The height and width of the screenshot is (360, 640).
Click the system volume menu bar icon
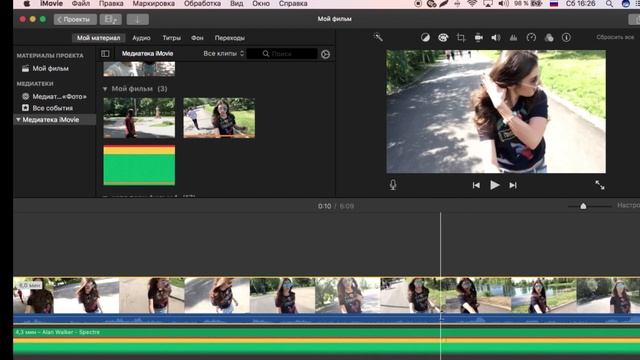coord(504,4)
